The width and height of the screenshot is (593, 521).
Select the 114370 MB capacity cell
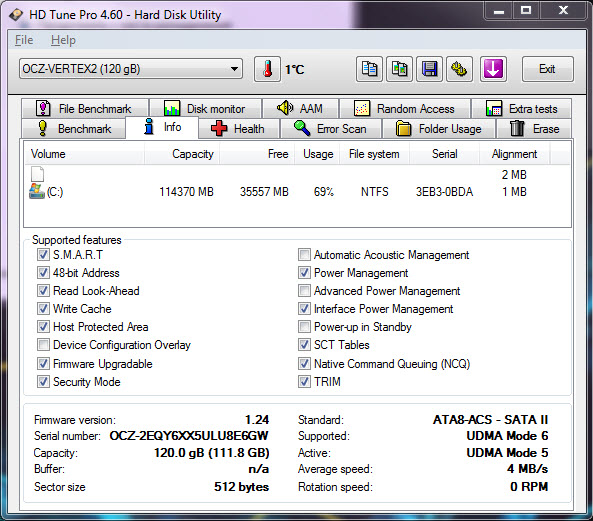coord(186,192)
